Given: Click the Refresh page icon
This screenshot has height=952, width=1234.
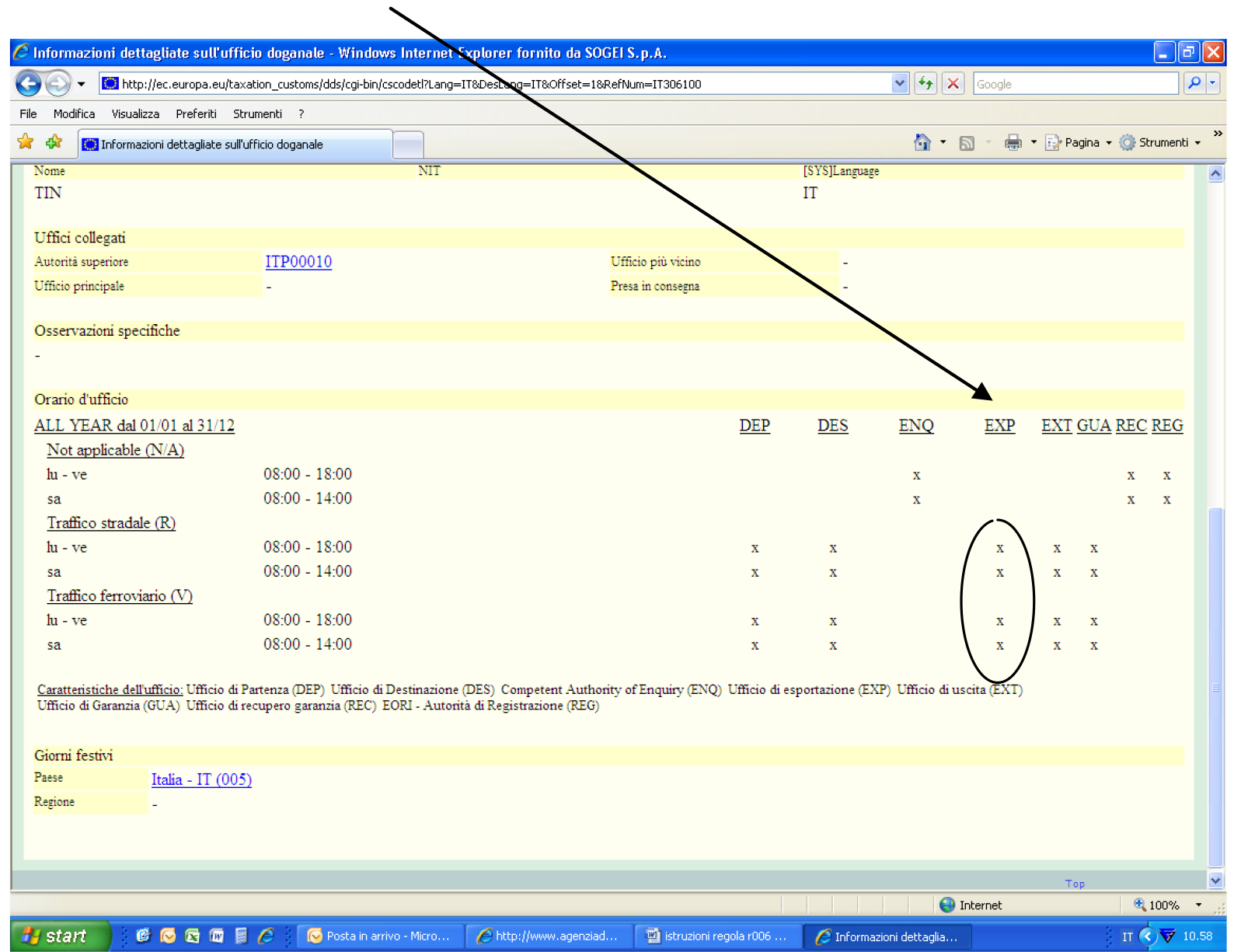Looking at the screenshot, I should tap(925, 83).
